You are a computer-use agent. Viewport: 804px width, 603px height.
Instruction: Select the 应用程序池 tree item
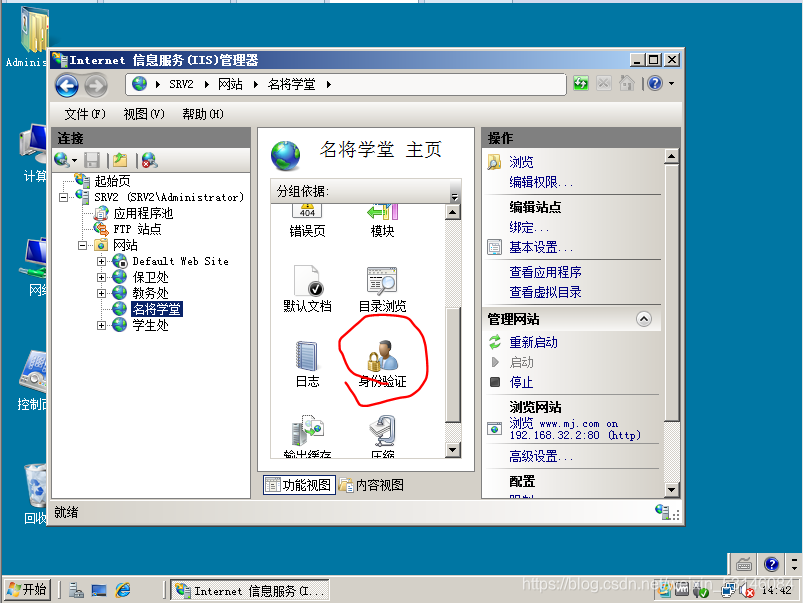pos(143,213)
